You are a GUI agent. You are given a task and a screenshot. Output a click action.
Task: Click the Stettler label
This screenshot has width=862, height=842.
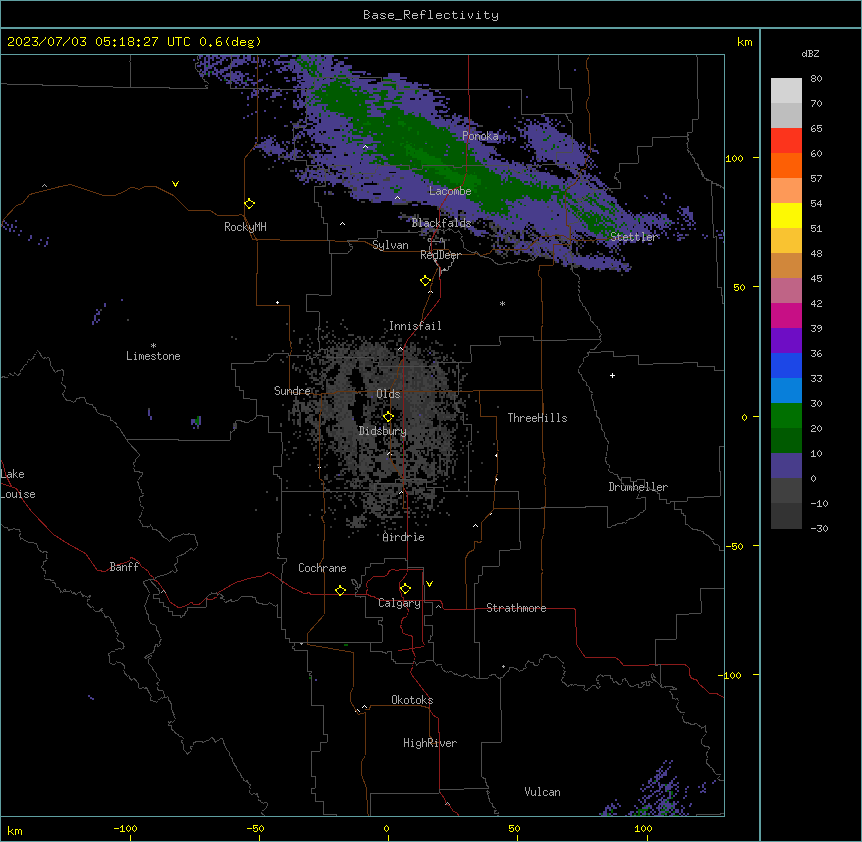(x=634, y=237)
